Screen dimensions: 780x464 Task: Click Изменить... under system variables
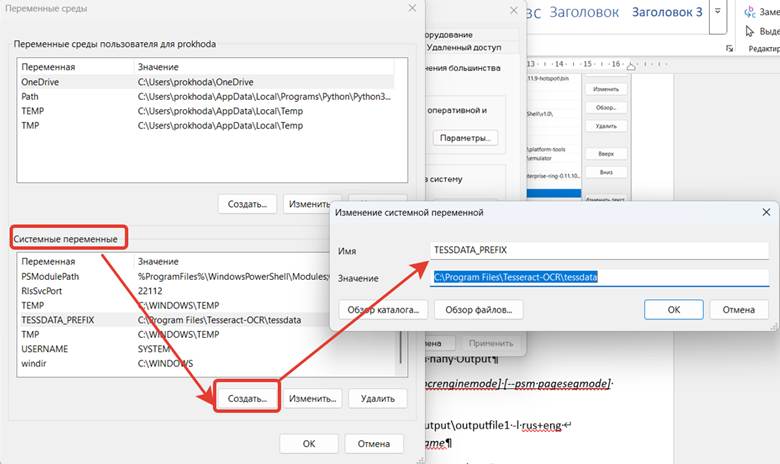pyautogui.click(x=312, y=398)
